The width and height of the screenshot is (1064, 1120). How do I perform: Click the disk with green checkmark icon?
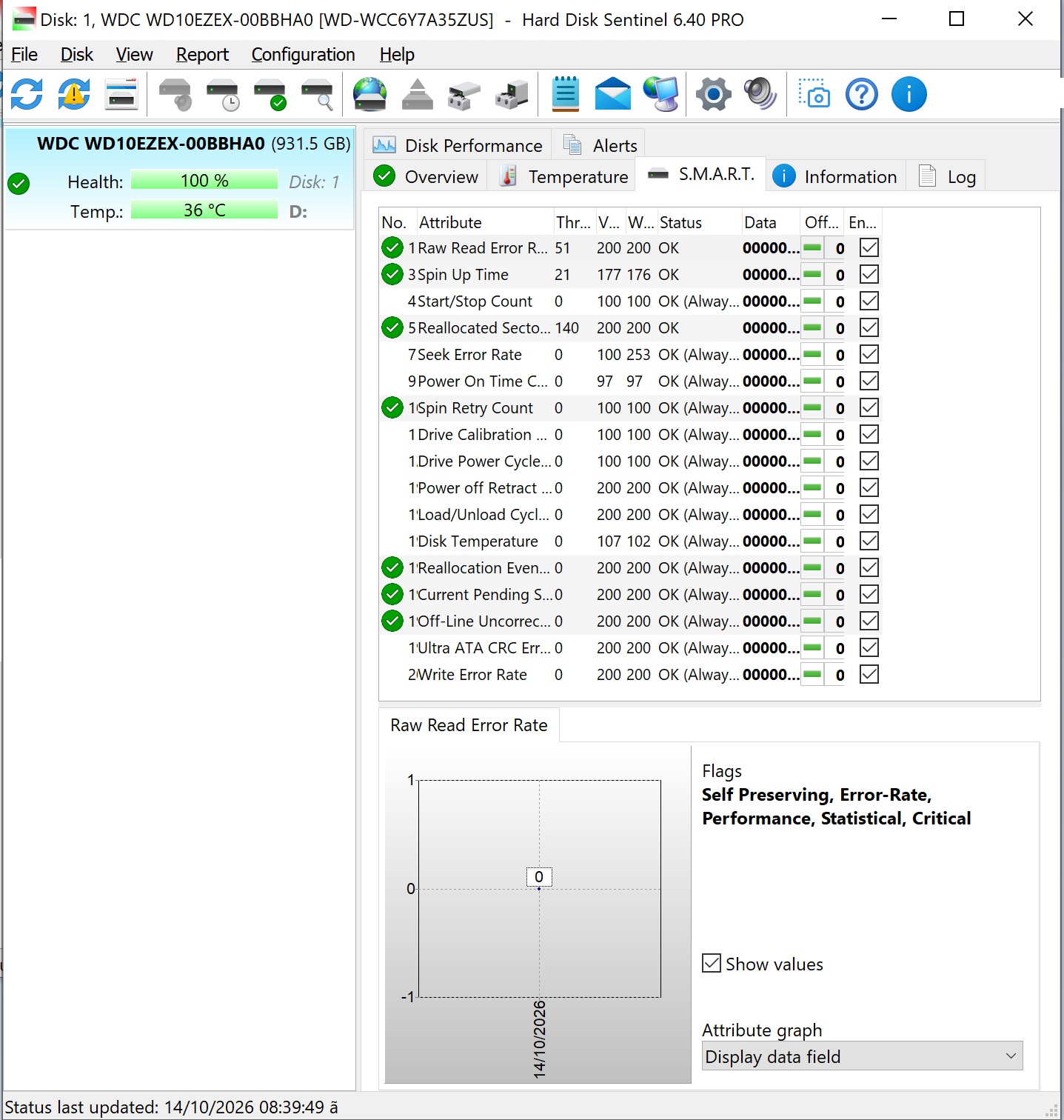(x=270, y=95)
